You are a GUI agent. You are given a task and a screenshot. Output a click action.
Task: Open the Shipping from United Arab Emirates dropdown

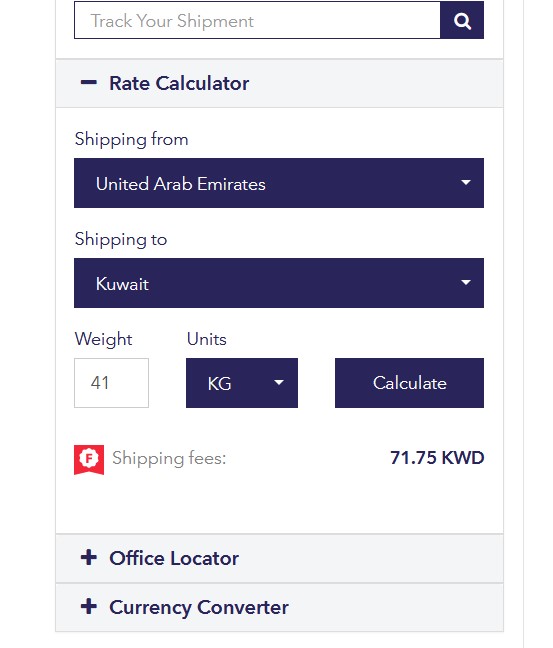point(279,183)
